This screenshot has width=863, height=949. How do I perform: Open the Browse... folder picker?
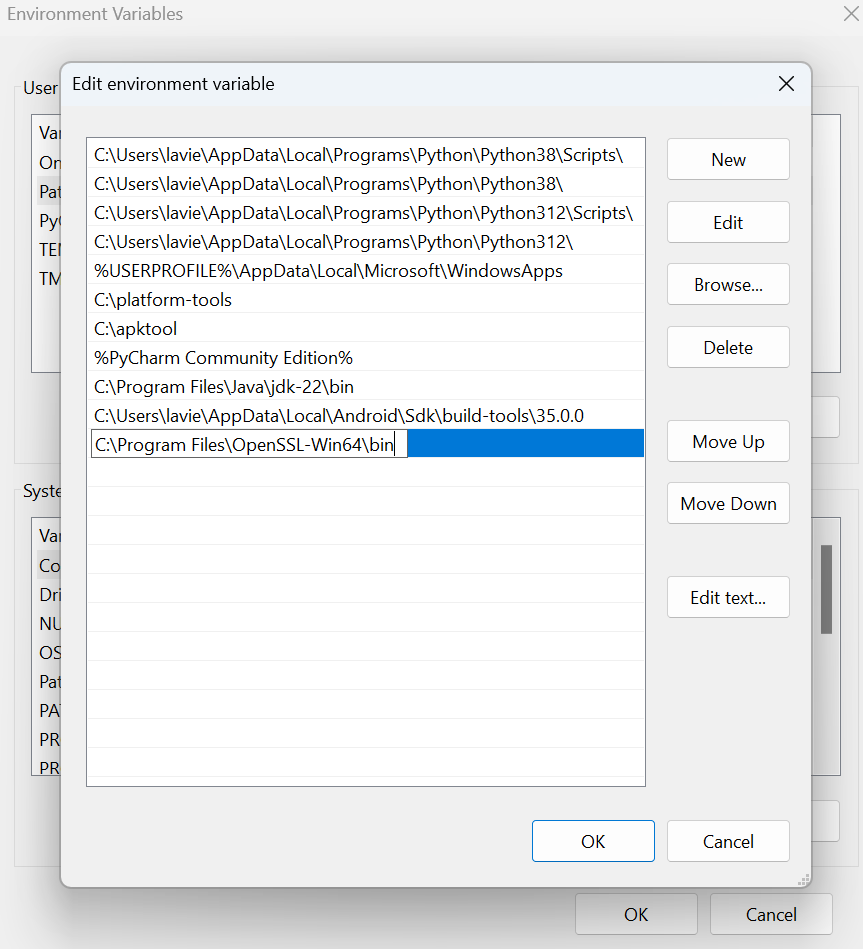click(728, 284)
